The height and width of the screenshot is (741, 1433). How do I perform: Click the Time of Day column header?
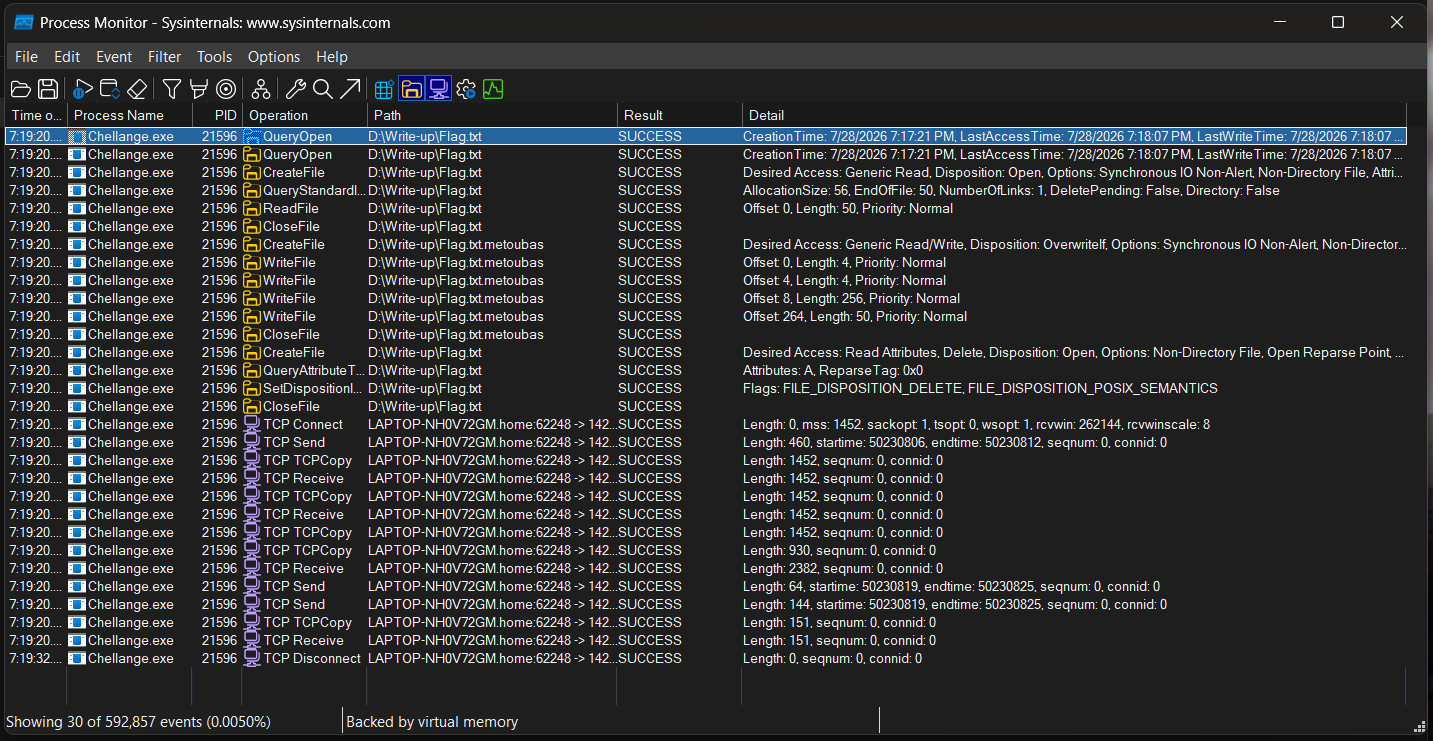pyautogui.click(x=36, y=115)
